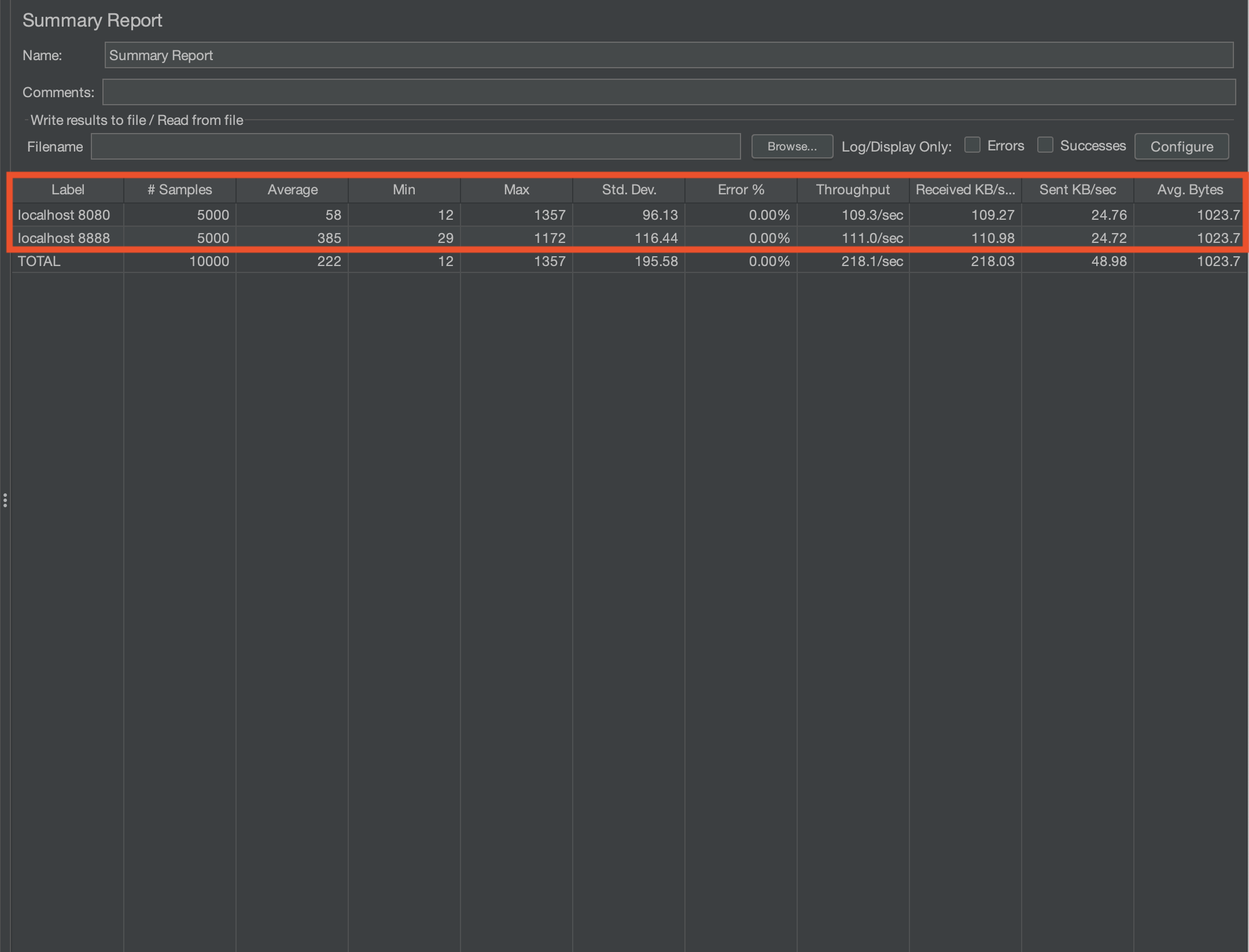The width and height of the screenshot is (1249, 952).
Task: Select the localhost 8888 row
Action: [x=64, y=238]
